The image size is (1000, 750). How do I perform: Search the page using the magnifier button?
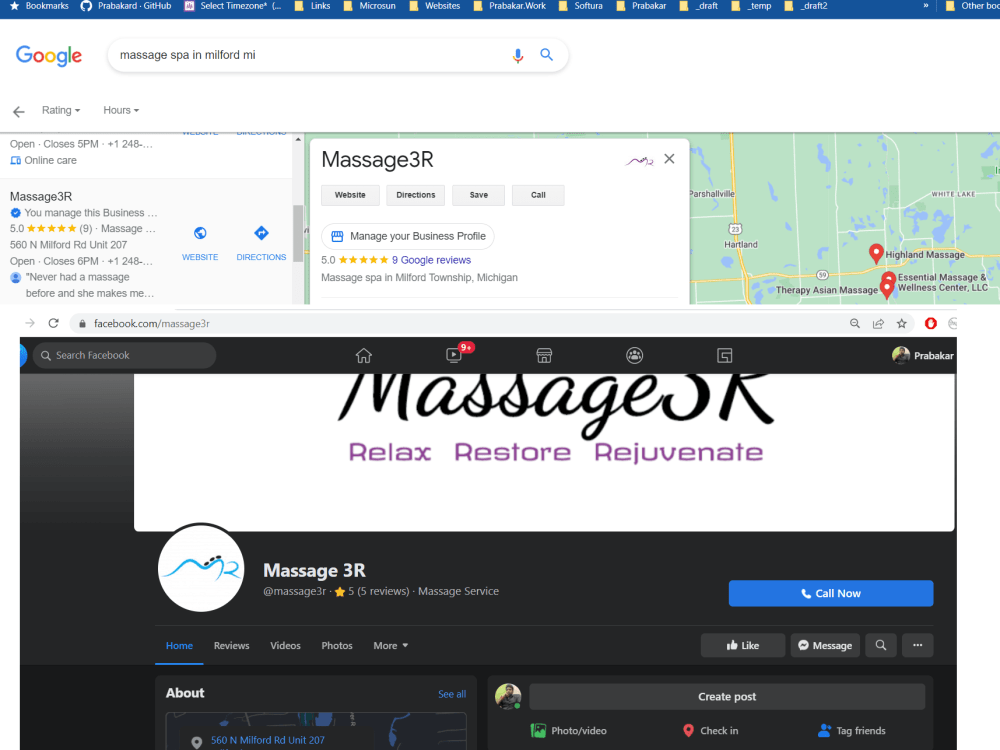[x=881, y=645]
